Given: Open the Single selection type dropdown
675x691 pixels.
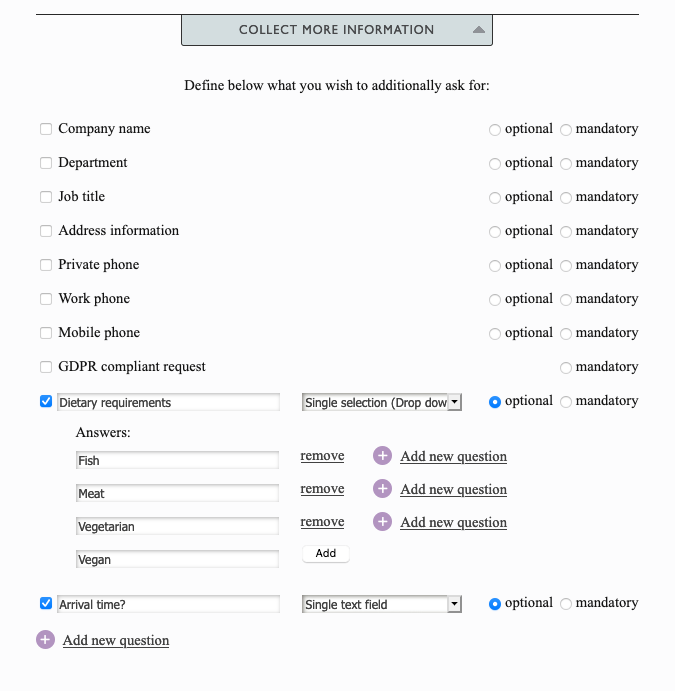Looking at the screenshot, I should point(382,402).
